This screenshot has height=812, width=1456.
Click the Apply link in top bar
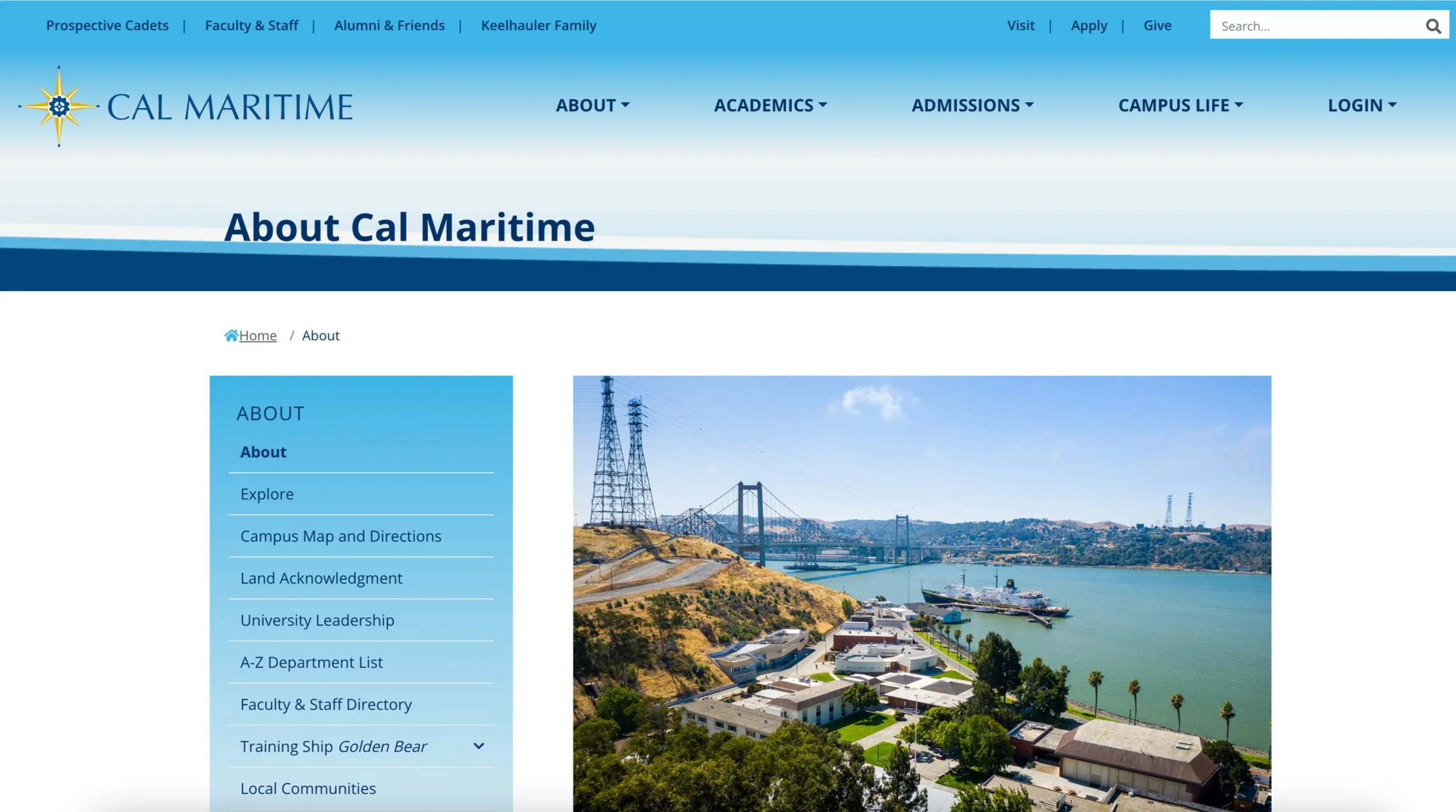point(1089,26)
